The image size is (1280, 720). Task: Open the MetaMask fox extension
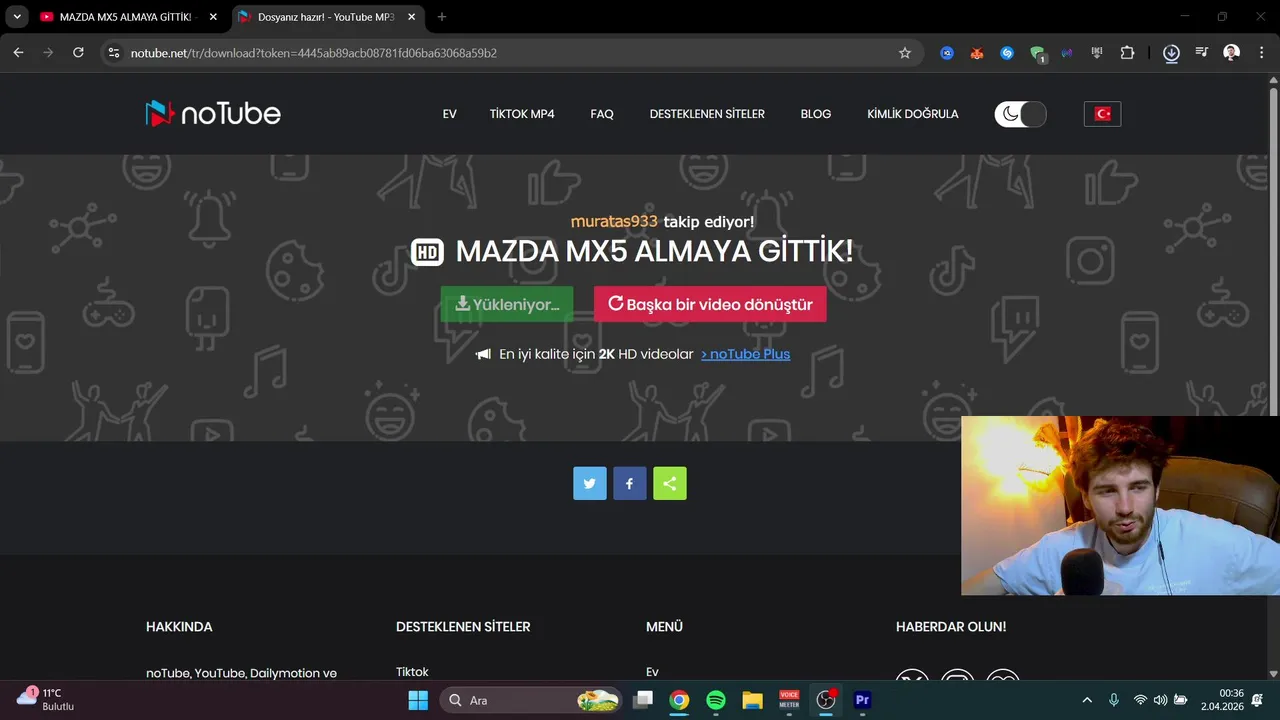(977, 53)
